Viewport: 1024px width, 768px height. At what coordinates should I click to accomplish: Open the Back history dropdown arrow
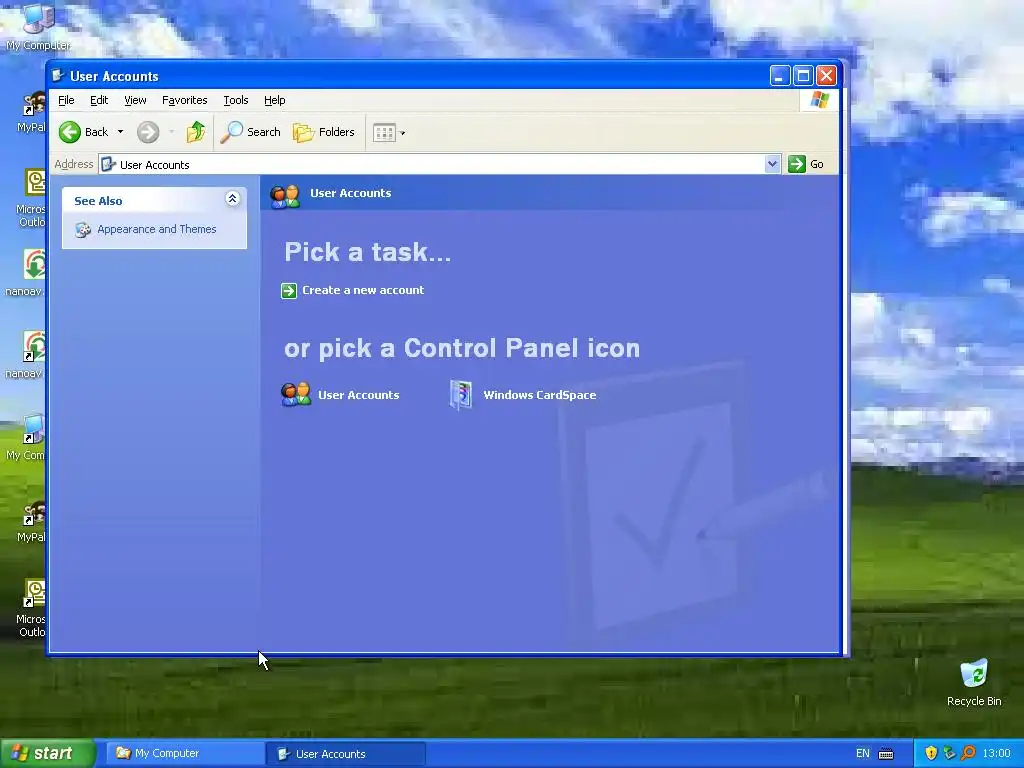(120, 132)
